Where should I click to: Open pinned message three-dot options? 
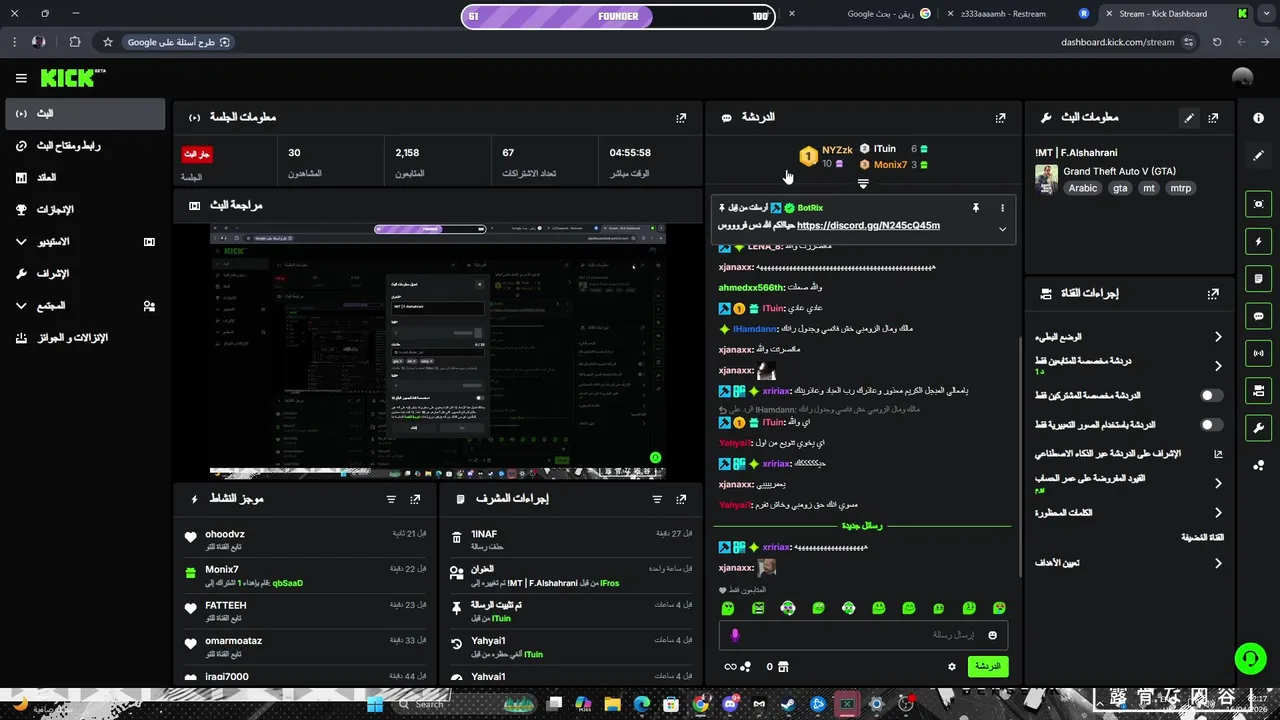tap(1002, 208)
